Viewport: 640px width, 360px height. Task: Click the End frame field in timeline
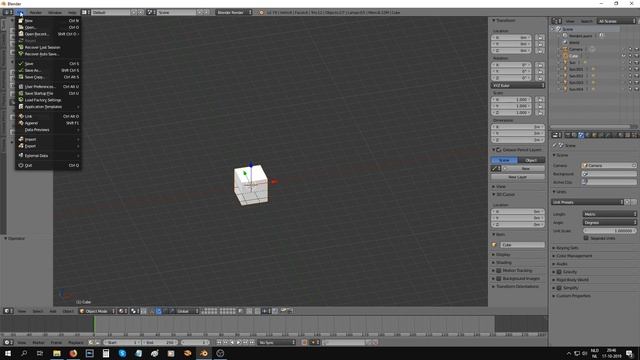(160, 342)
